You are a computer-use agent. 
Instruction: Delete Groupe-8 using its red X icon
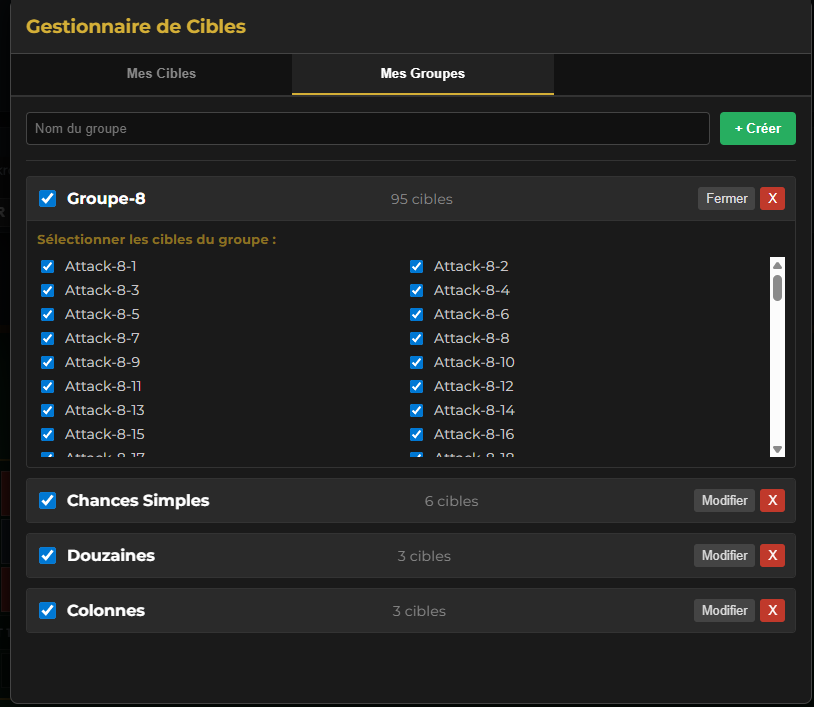coord(772,198)
